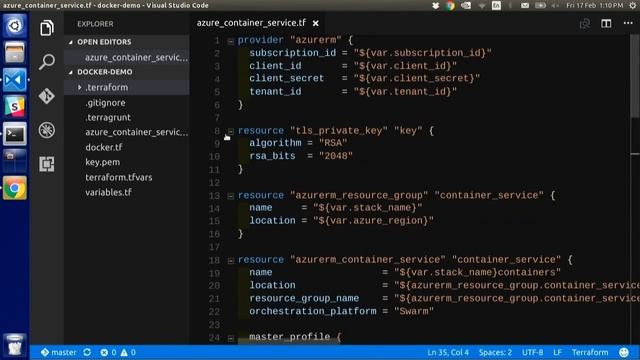Click Spaces: 2 indentation setting

click(495, 352)
